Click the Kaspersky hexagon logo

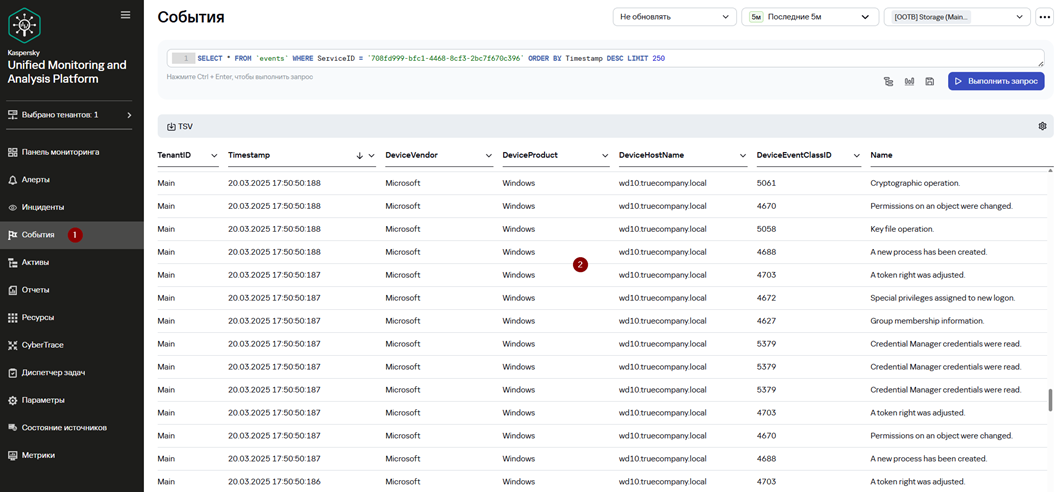[24, 24]
